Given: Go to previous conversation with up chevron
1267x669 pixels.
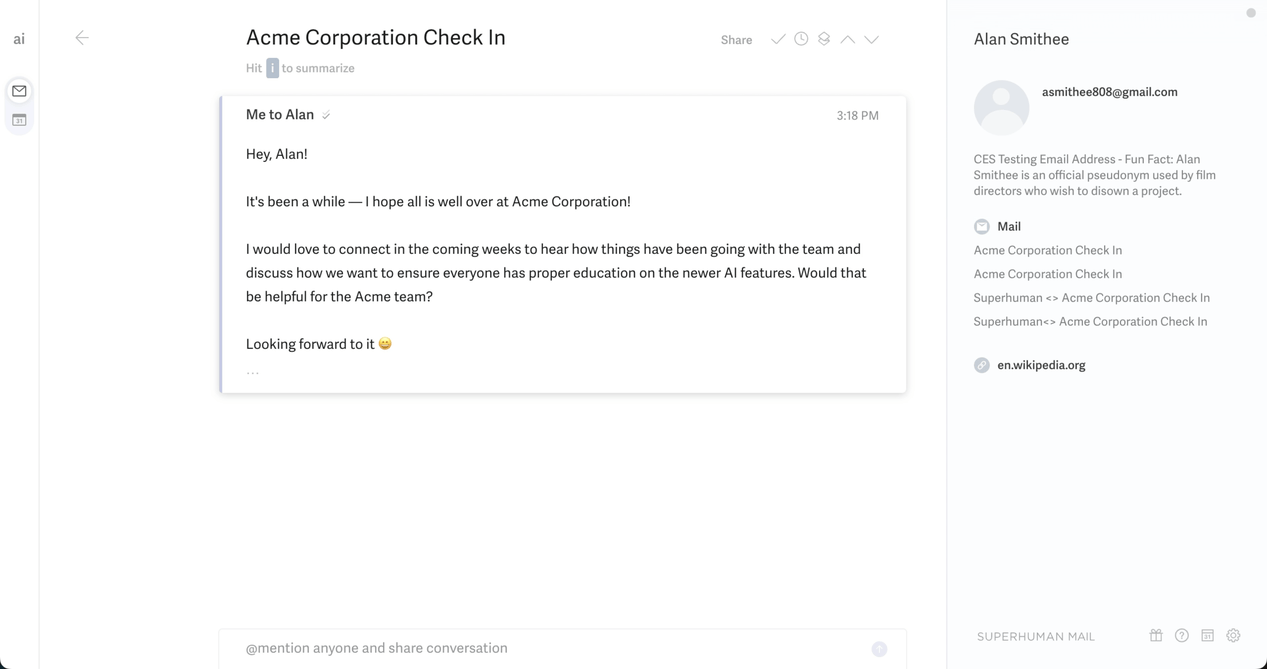Looking at the screenshot, I should [x=848, y=39].
